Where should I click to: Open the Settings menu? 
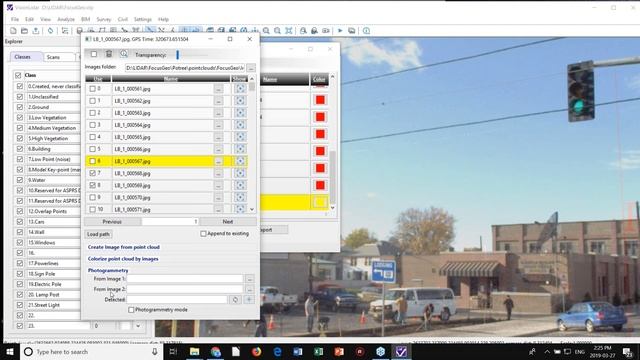coord(142,19)
